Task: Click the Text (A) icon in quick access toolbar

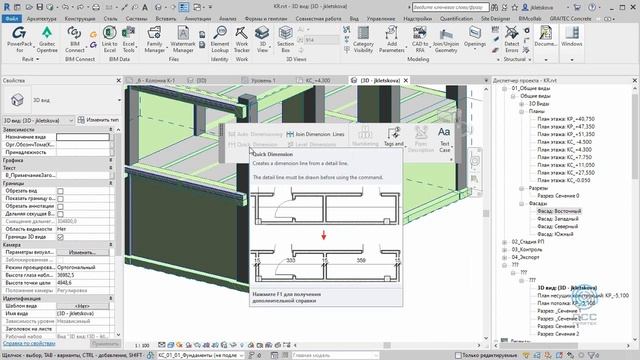Action: pos(145,7)
